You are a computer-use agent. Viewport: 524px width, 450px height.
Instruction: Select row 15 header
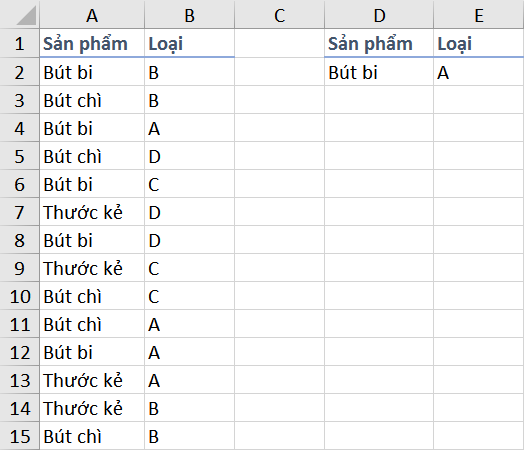click(19, 436)
